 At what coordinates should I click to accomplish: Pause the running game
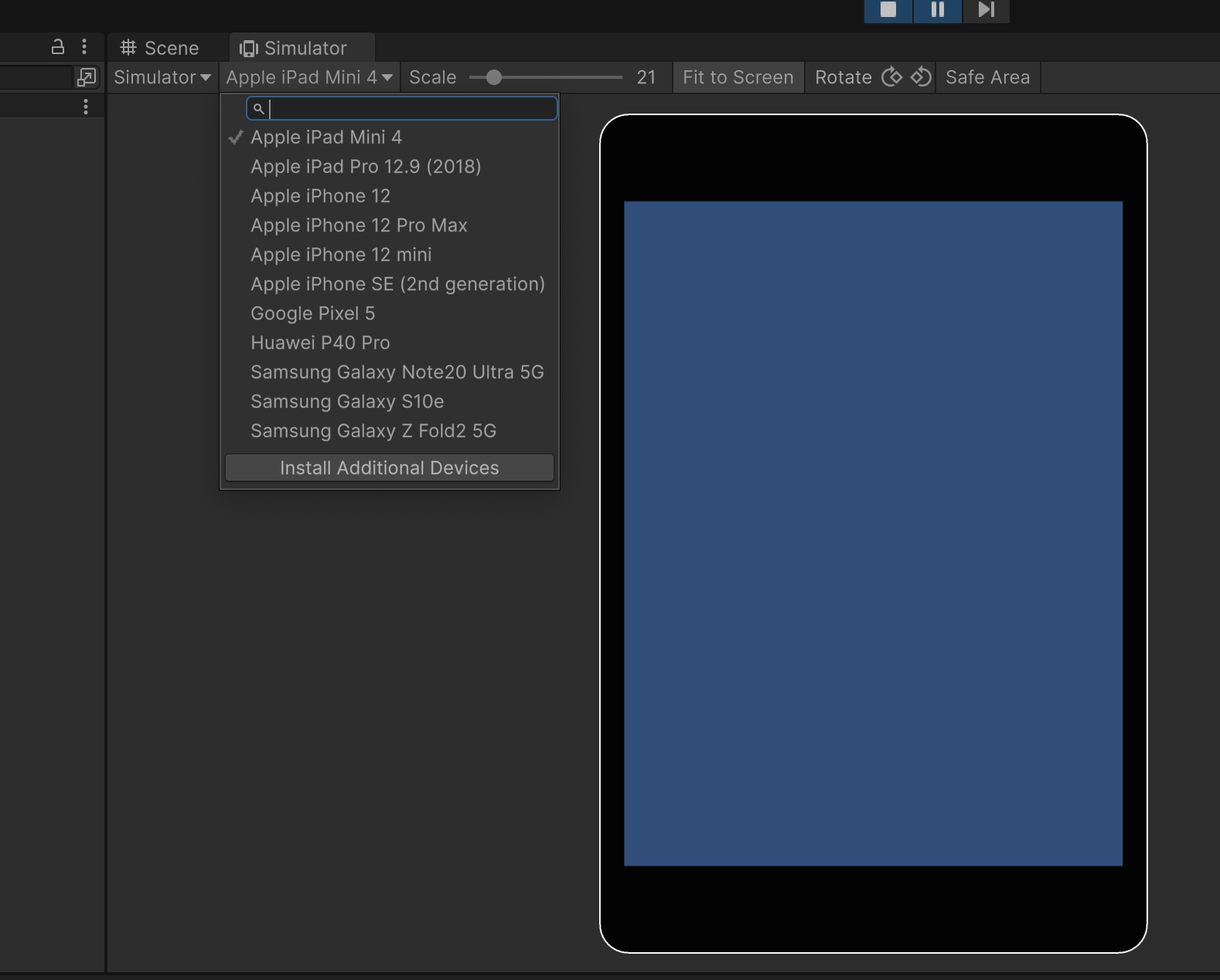[937, 10]
